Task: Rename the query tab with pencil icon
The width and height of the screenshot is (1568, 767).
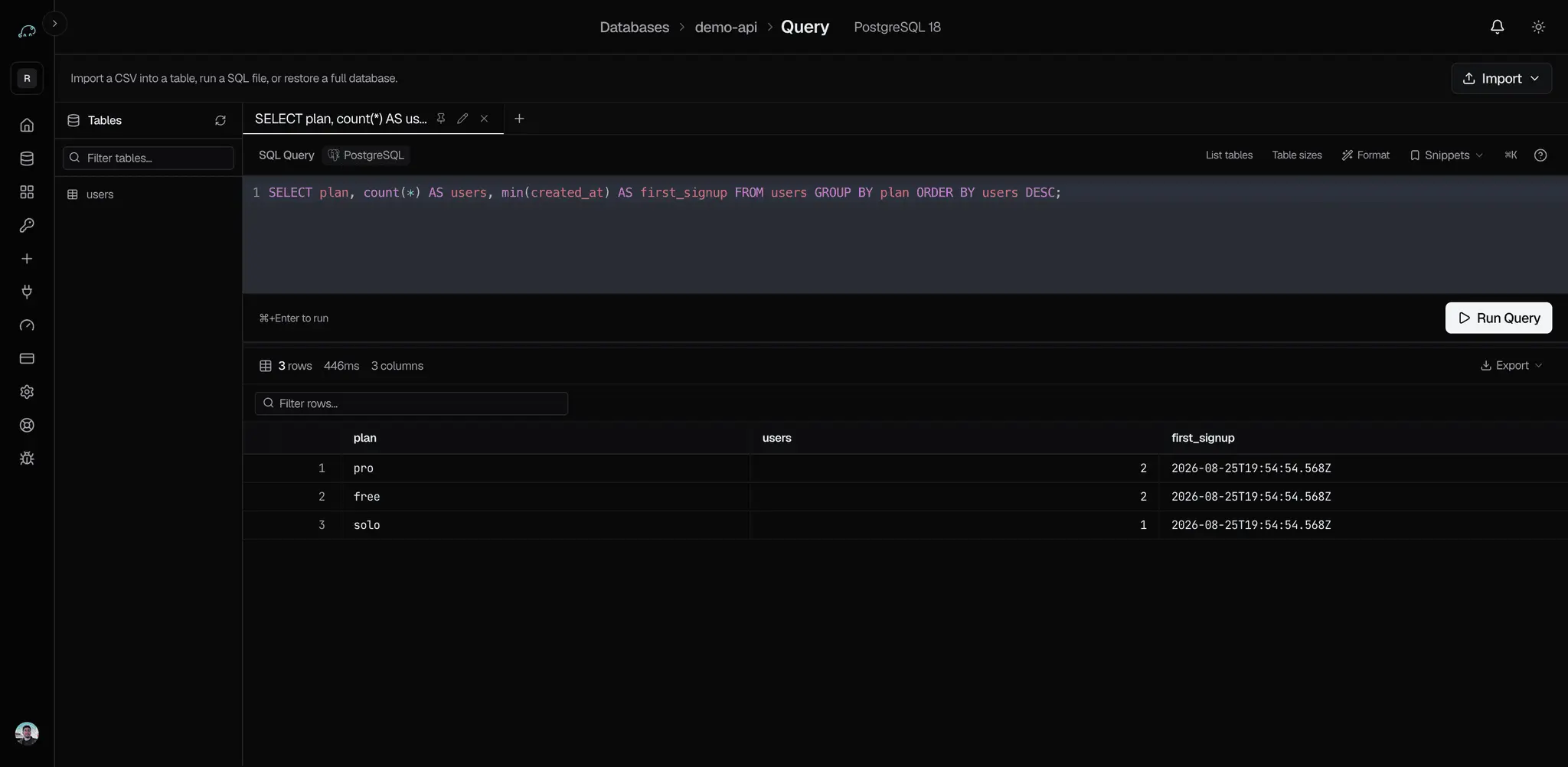Action: 462,119
